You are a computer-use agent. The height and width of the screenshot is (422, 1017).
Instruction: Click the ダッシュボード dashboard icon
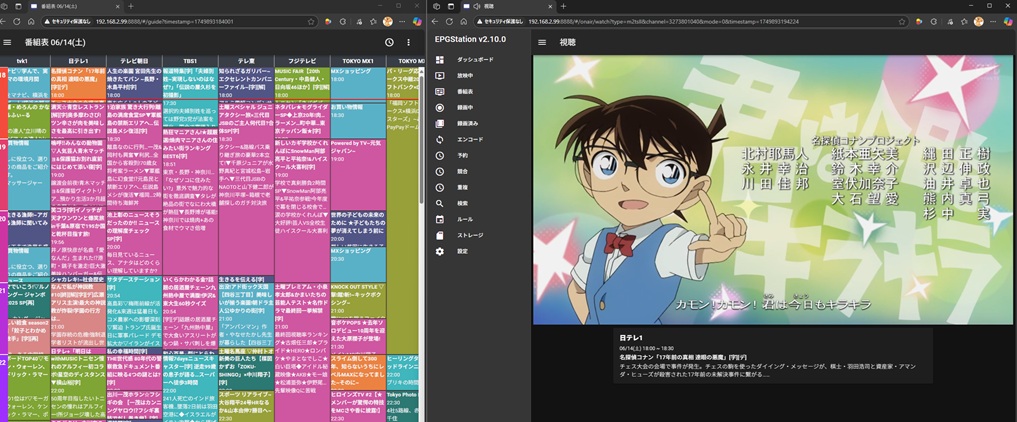[440, 60]
